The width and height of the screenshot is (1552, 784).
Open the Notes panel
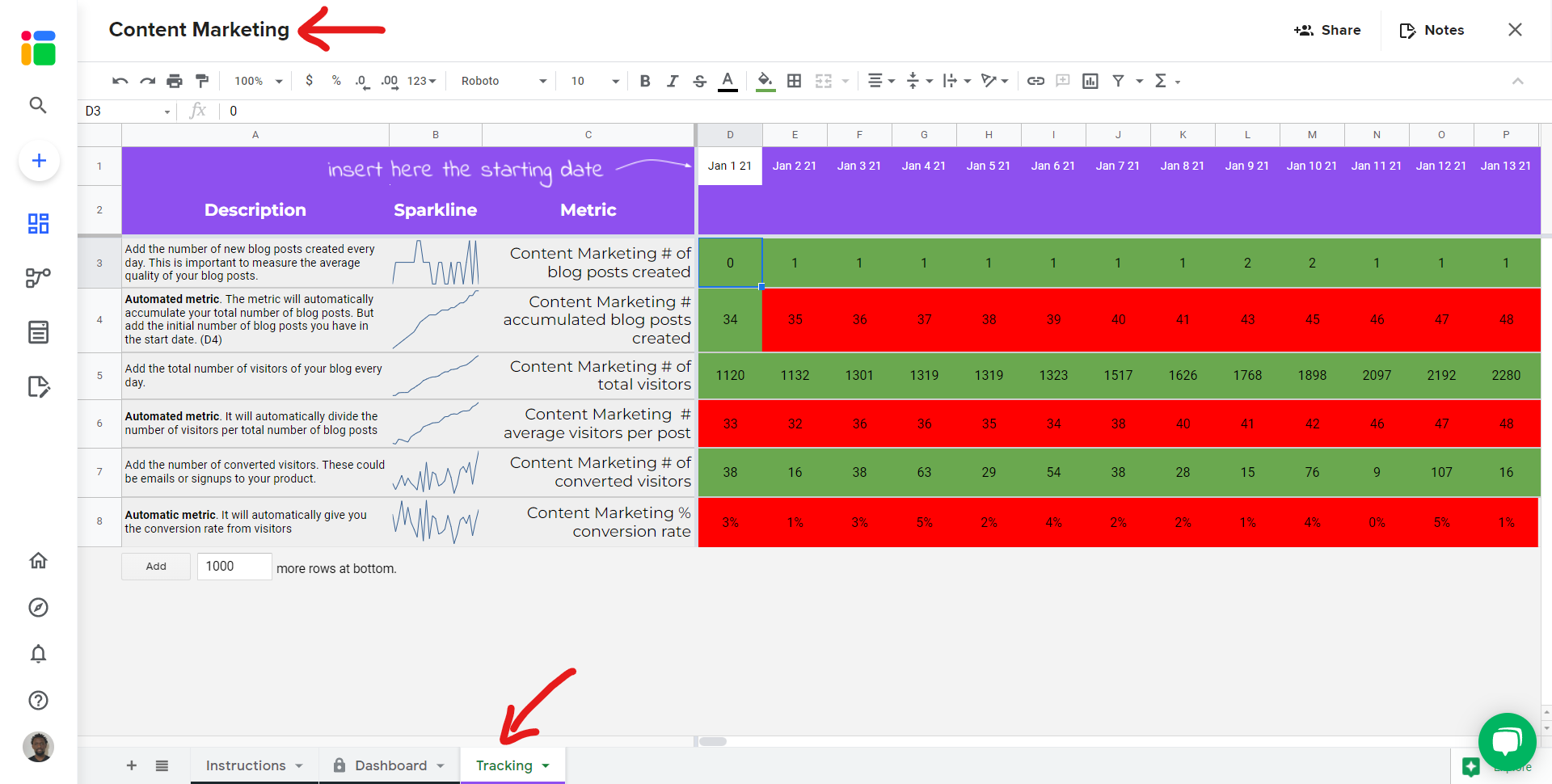pyautogui.click(x=1432, y=30)
